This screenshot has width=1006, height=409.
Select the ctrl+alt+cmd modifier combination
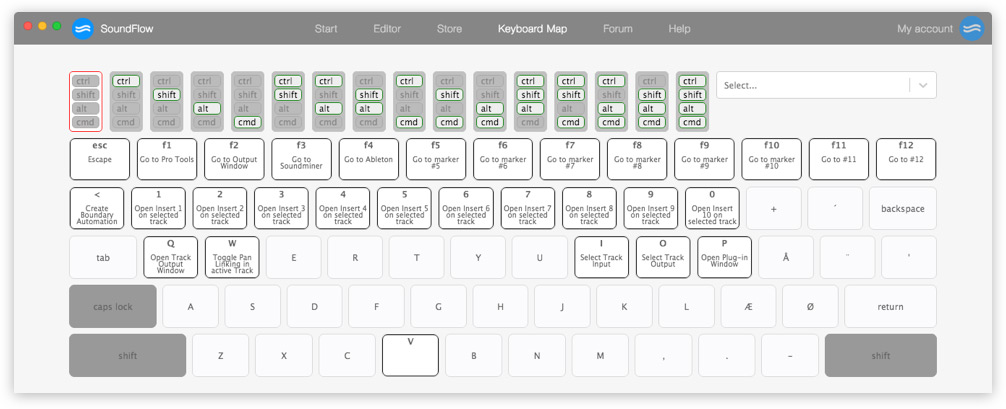pyautogui.click(x=611, y=101)
